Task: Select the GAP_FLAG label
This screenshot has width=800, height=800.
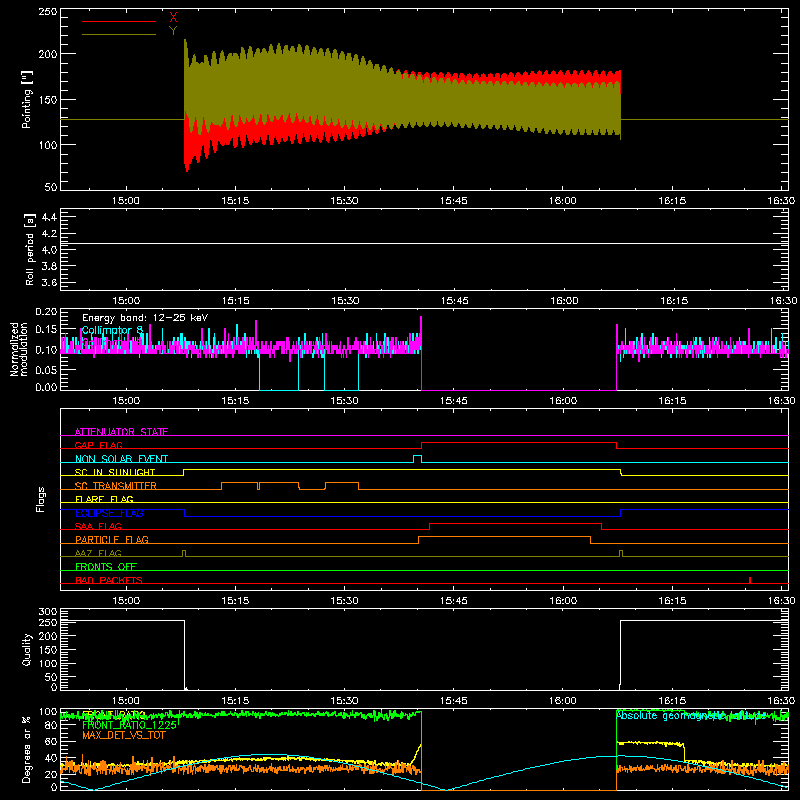Action: (x=98, y=445)
